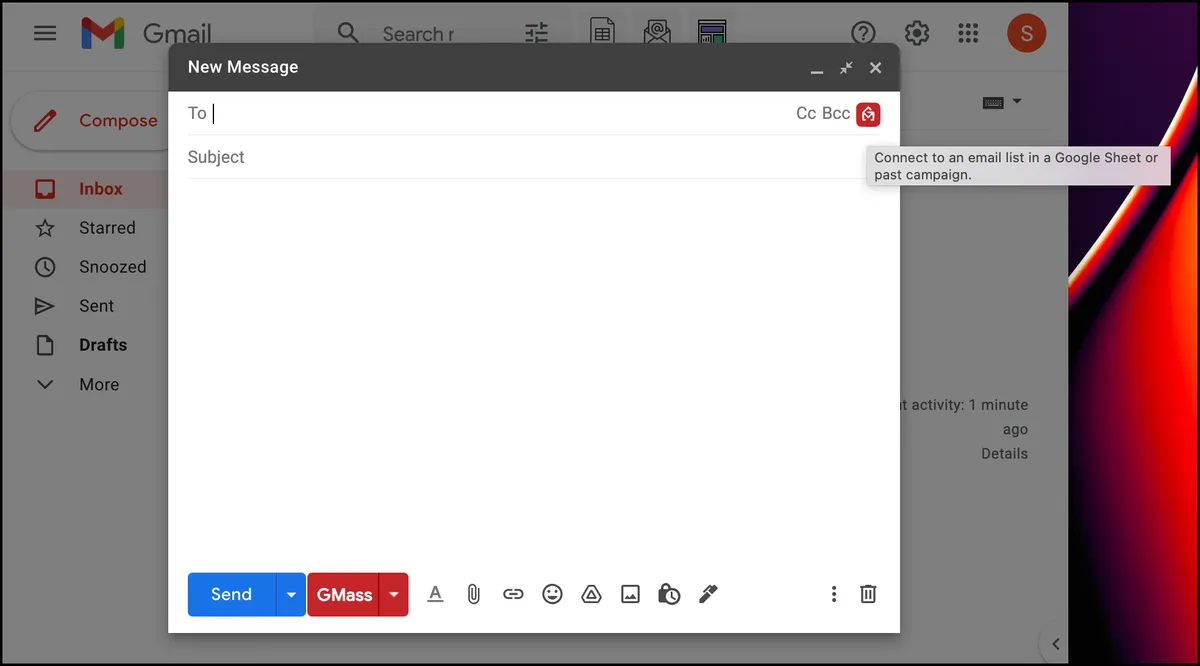Show side panel chevron at bottom right

pos(1055,644)
